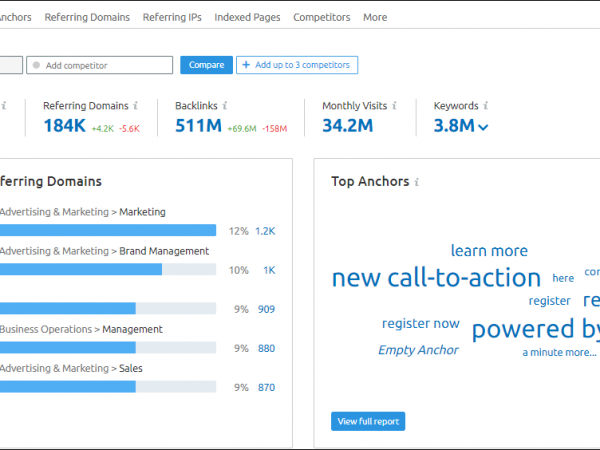Click the Add competitor input field

(x=100, y=65)
